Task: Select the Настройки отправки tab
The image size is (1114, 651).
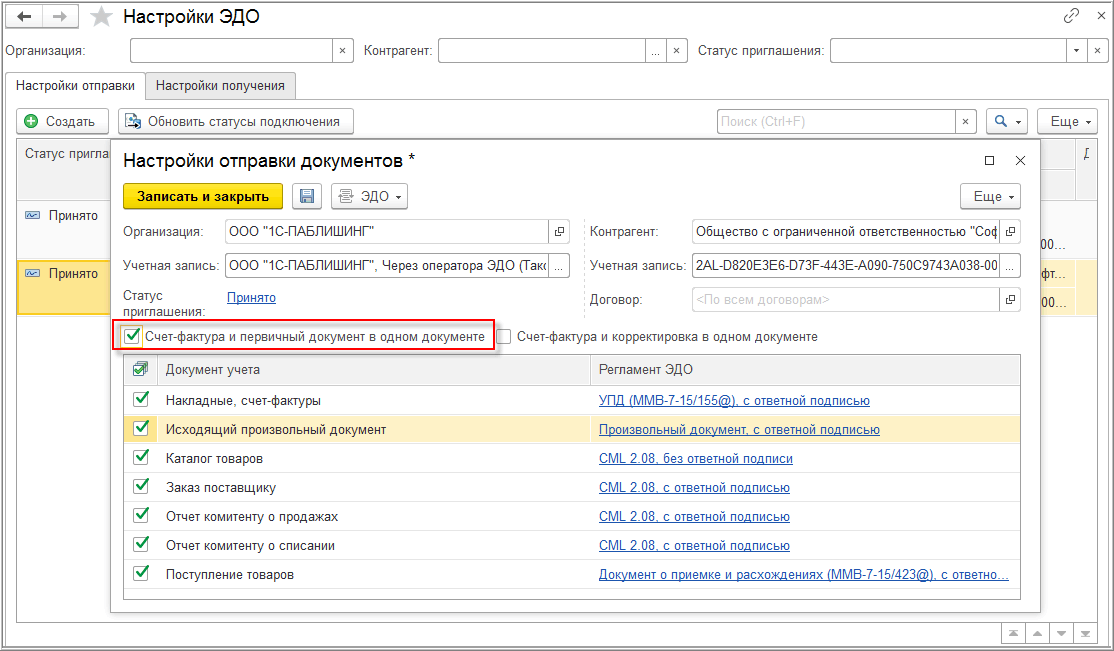Action: tap(75, 86)
